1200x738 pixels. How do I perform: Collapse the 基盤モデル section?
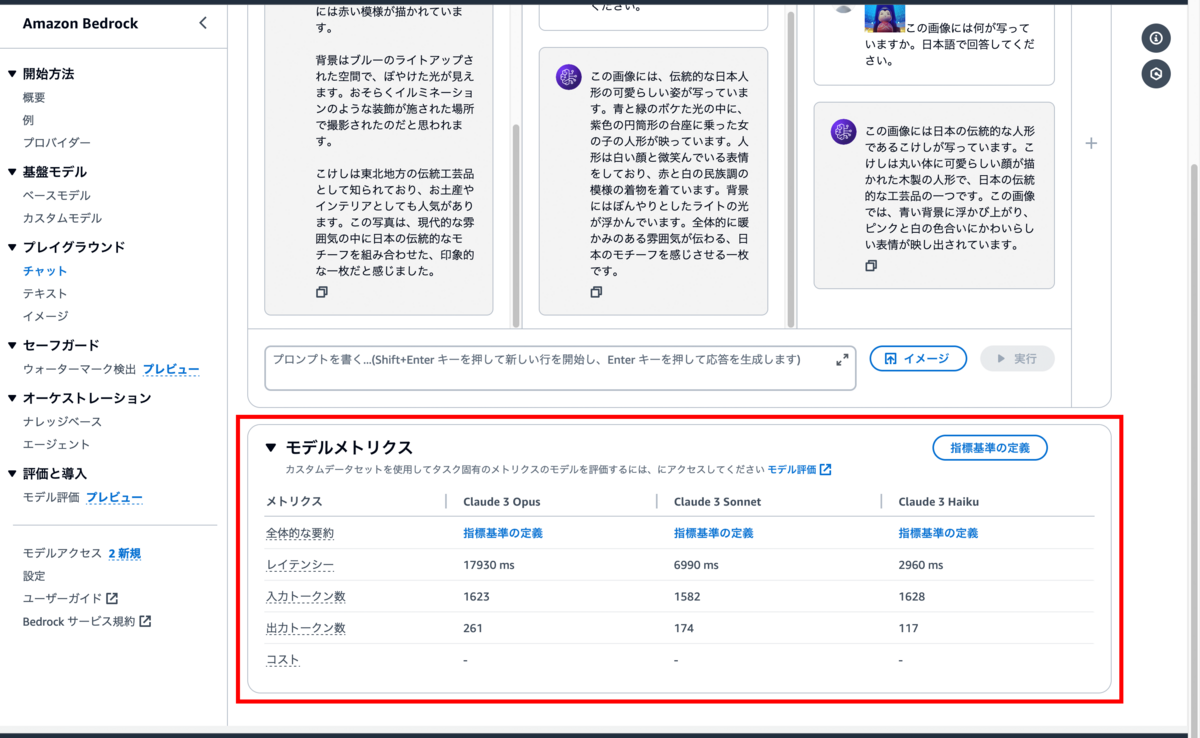click(12, 172)
